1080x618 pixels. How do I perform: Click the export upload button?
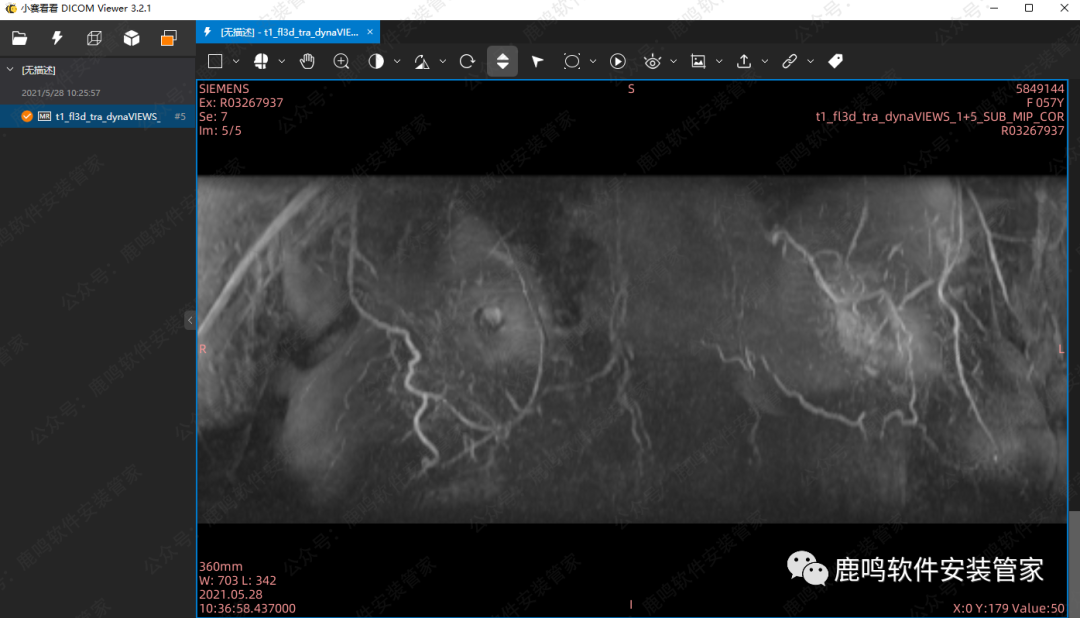coord(744,61)
